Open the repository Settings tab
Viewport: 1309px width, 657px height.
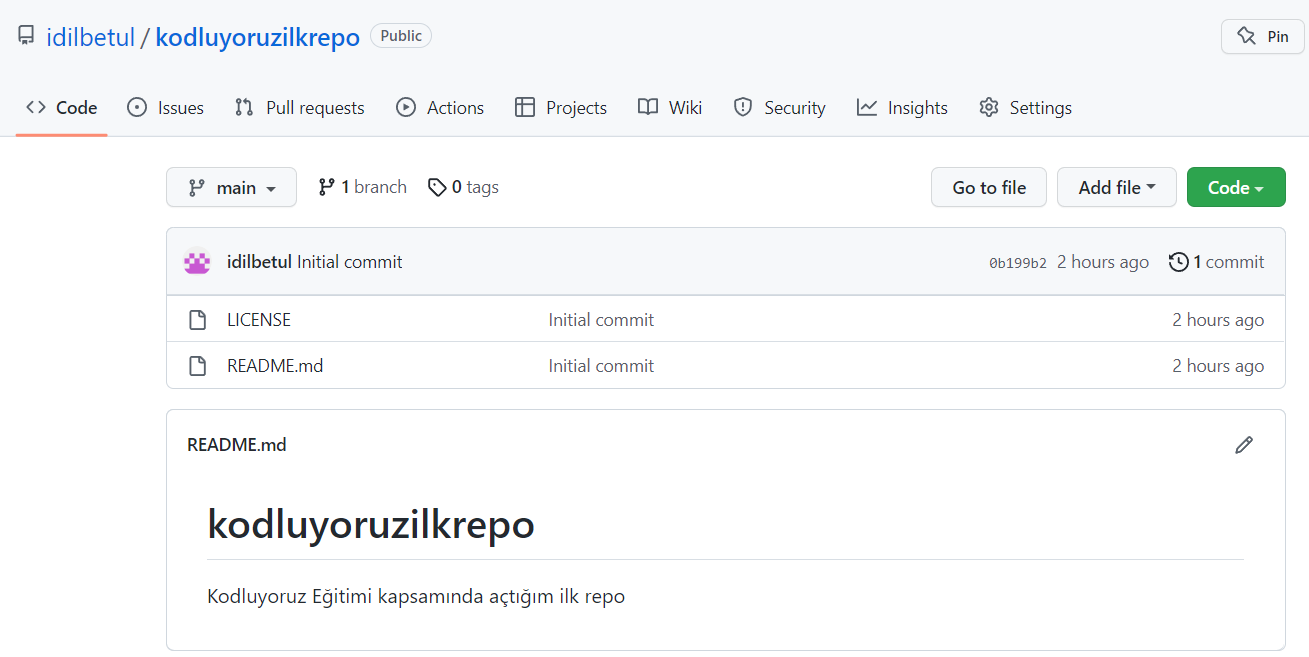tap(1025, 108)
